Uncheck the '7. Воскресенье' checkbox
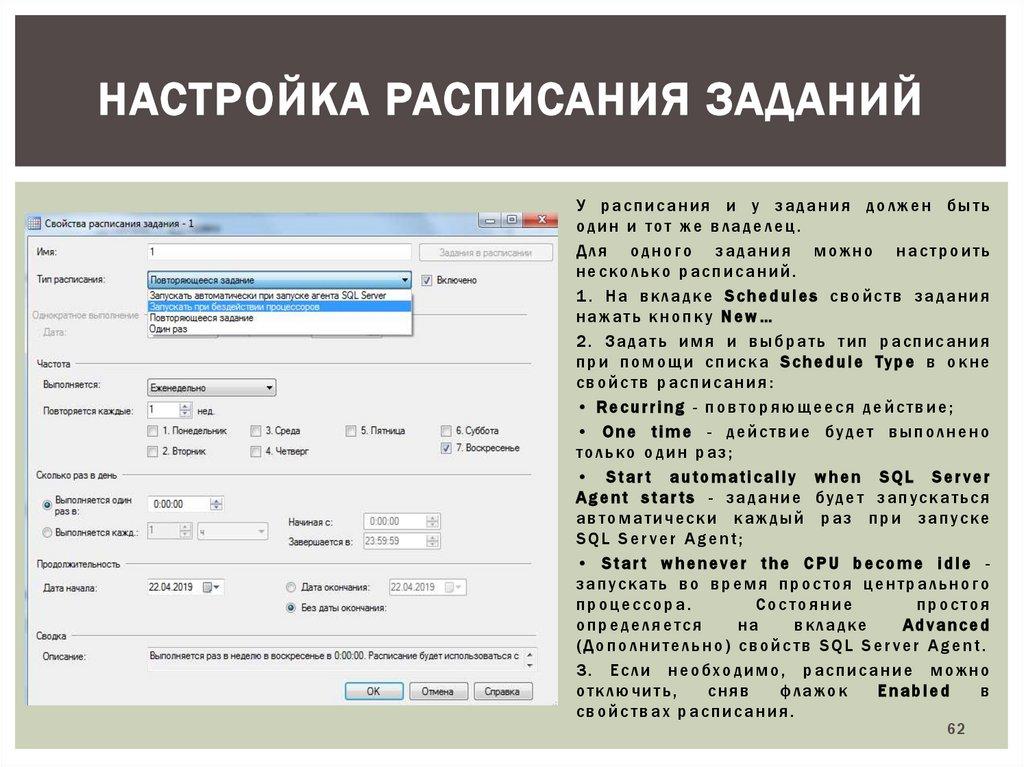Viewport: 1024px width, 767px height. tap(445, 449)
